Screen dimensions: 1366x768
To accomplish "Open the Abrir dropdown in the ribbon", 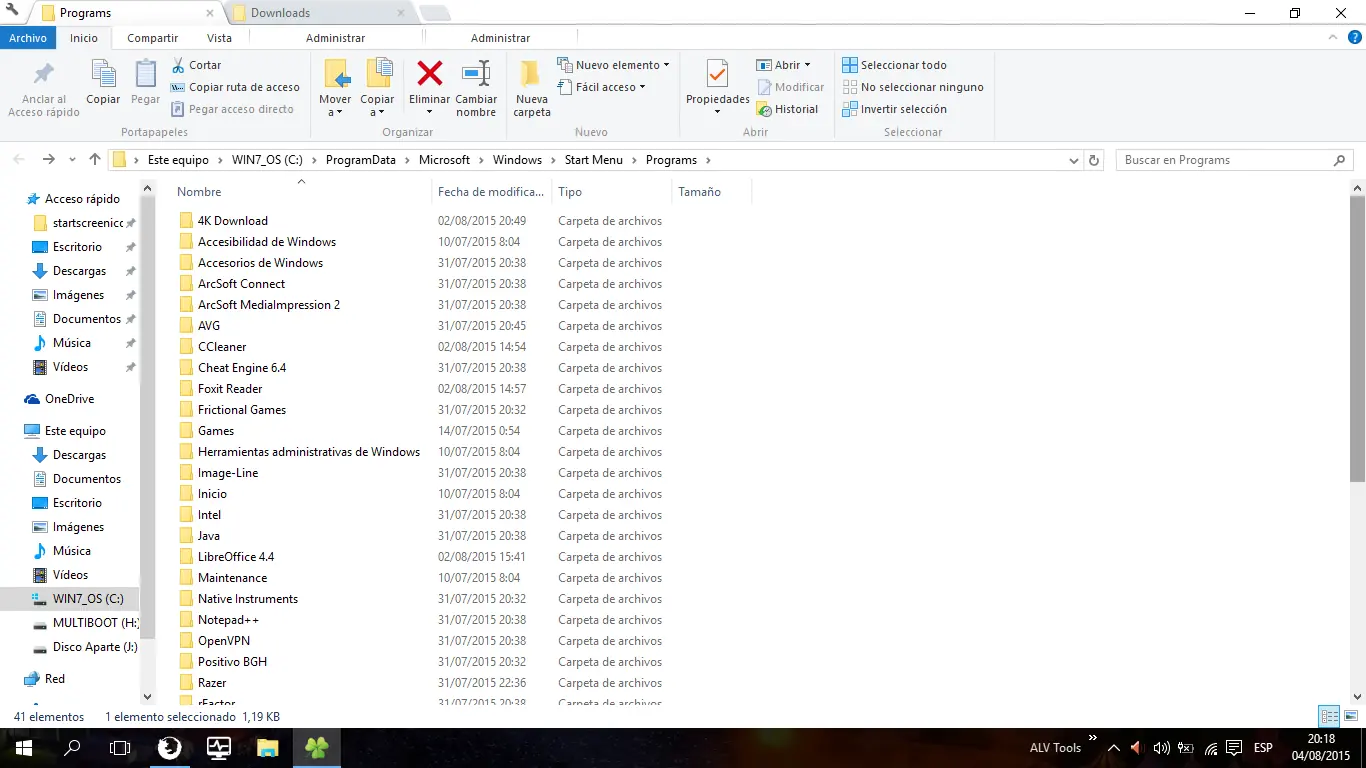I will tap(784, 65).
